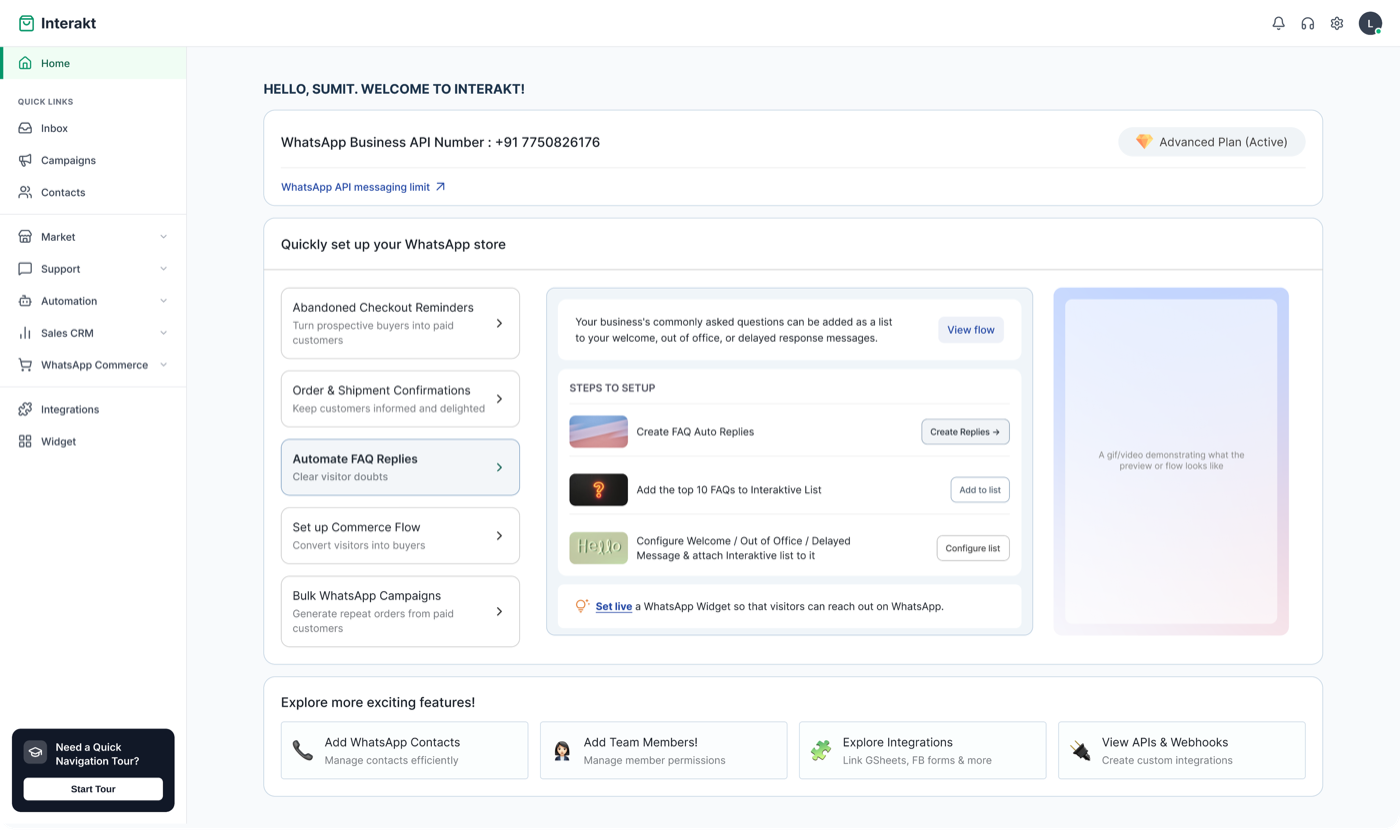Screen dimensions: 1400x830
Task: Click the external arrow beside messaging limit
Action: pyautogui.click(x=440, y=187)
